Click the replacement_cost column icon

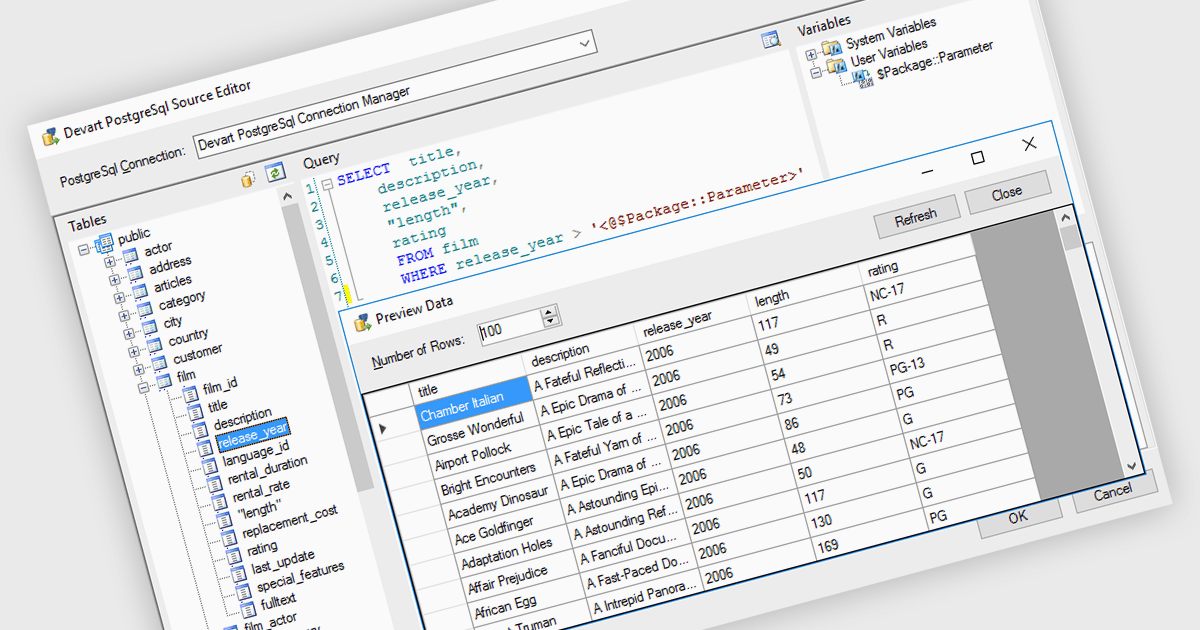pyautogui.click(x=229, y=535)
